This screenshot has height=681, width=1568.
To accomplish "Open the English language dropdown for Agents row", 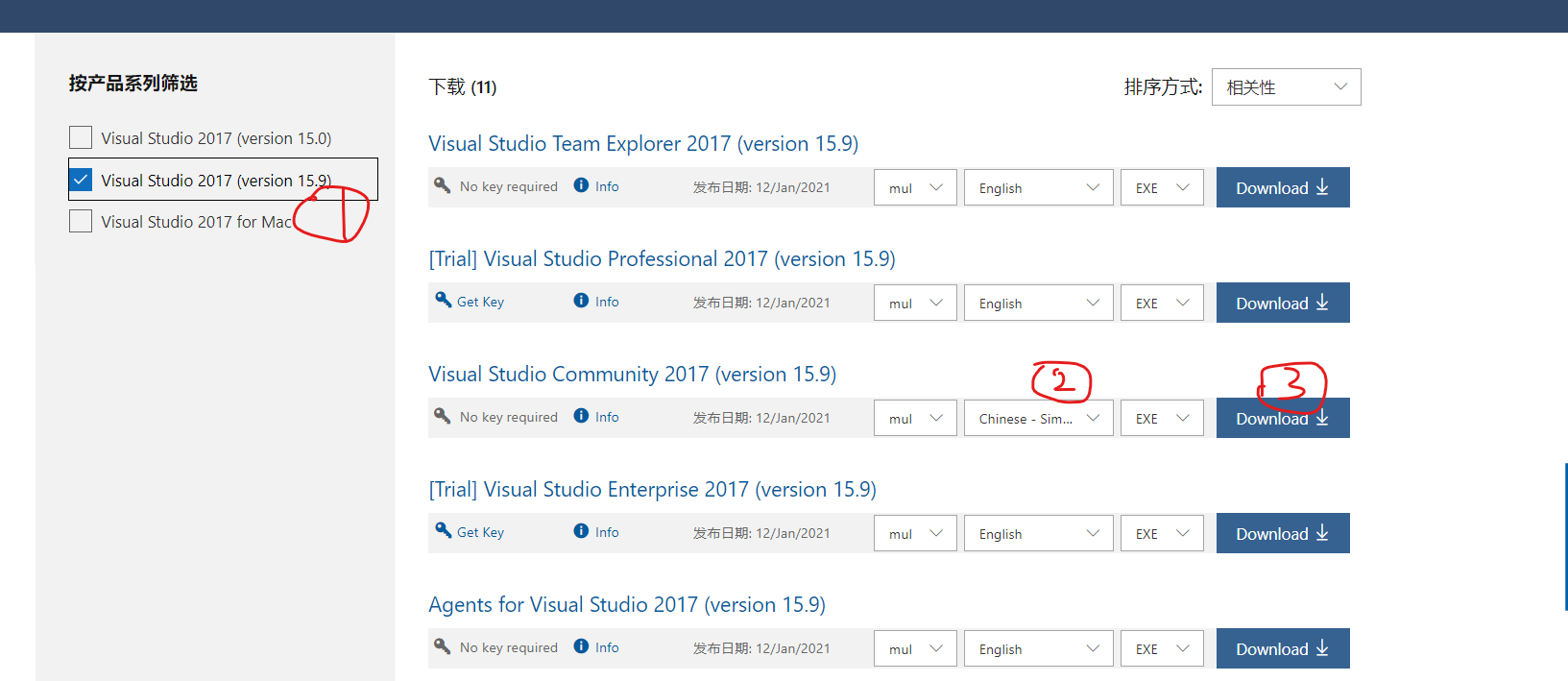I will pos(1039,648).
